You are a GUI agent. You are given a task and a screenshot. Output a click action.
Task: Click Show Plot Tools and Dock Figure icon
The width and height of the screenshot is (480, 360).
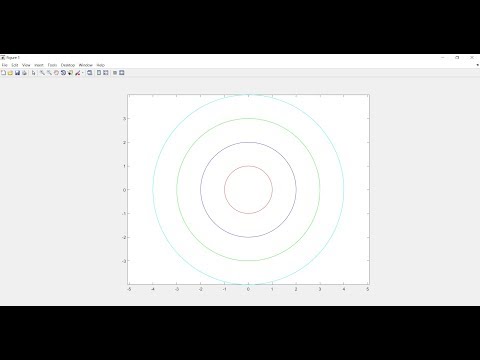click(x=122, y=73)
